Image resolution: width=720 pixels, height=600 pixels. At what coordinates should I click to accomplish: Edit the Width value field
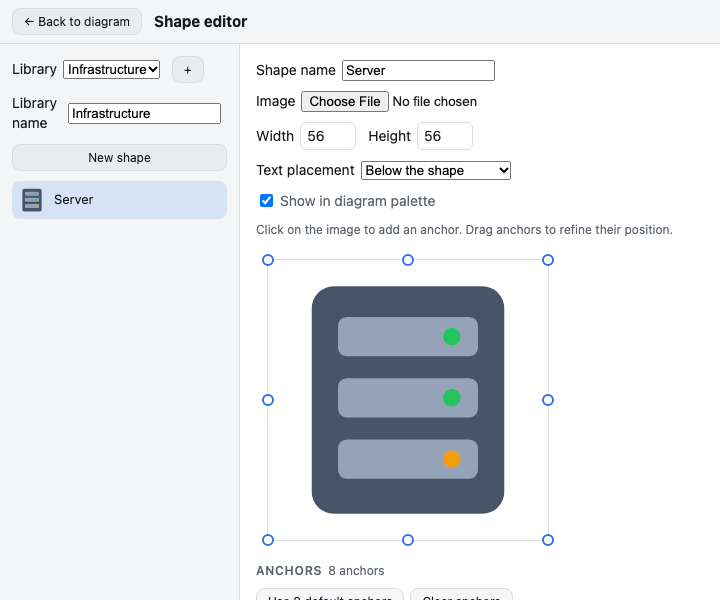328,136
